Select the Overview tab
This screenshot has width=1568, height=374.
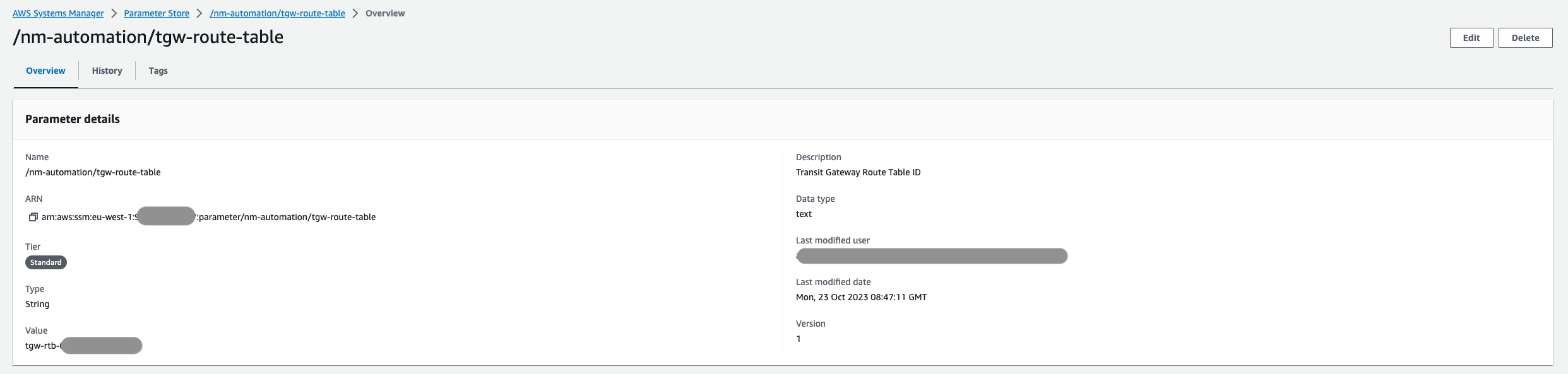pos(45,71)
